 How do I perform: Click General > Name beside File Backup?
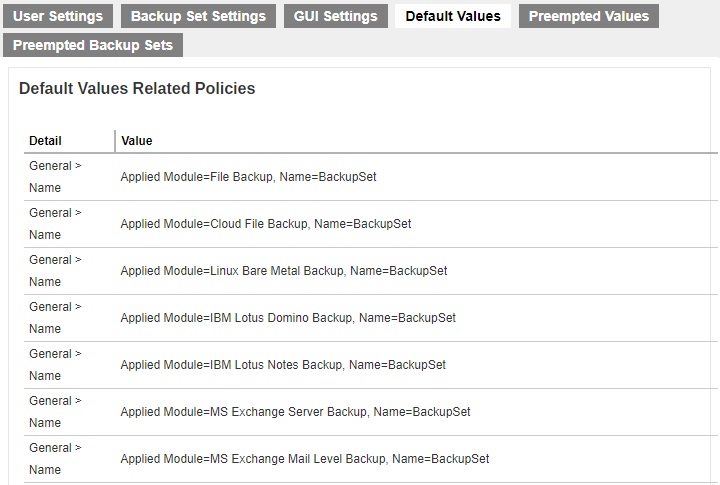pos(55,177)
